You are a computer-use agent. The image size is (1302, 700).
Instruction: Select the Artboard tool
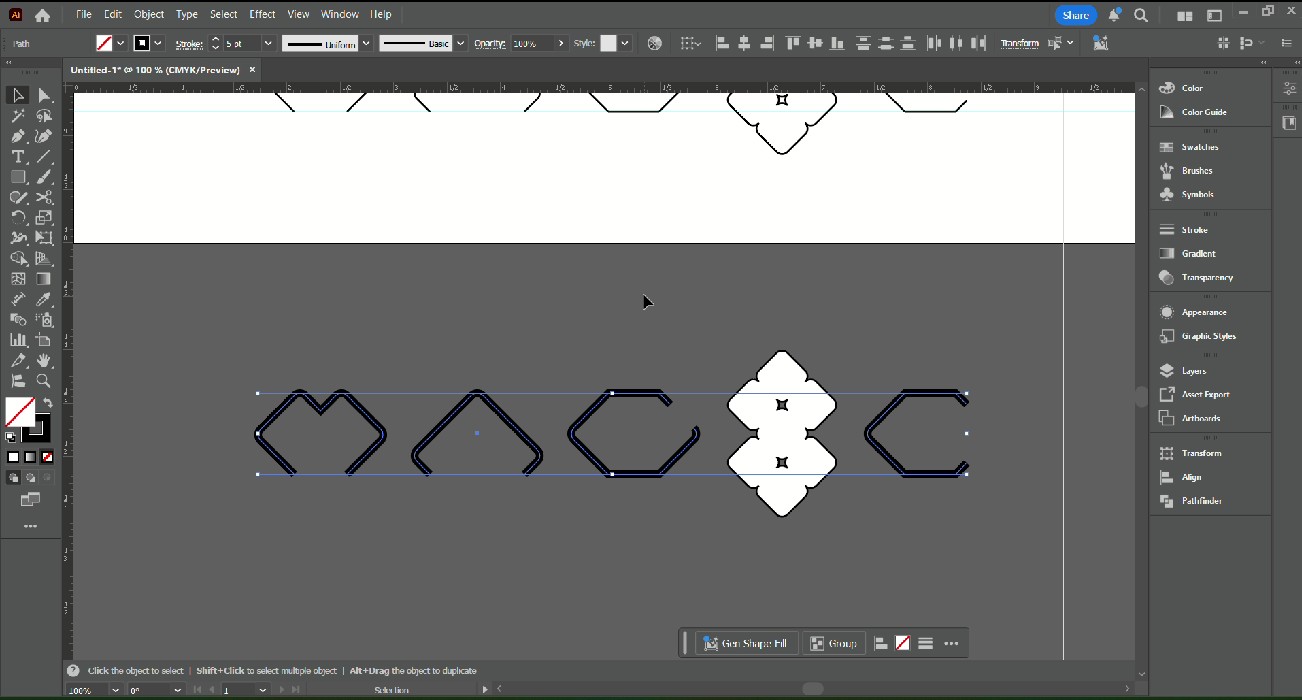click(x=44, y=340)
